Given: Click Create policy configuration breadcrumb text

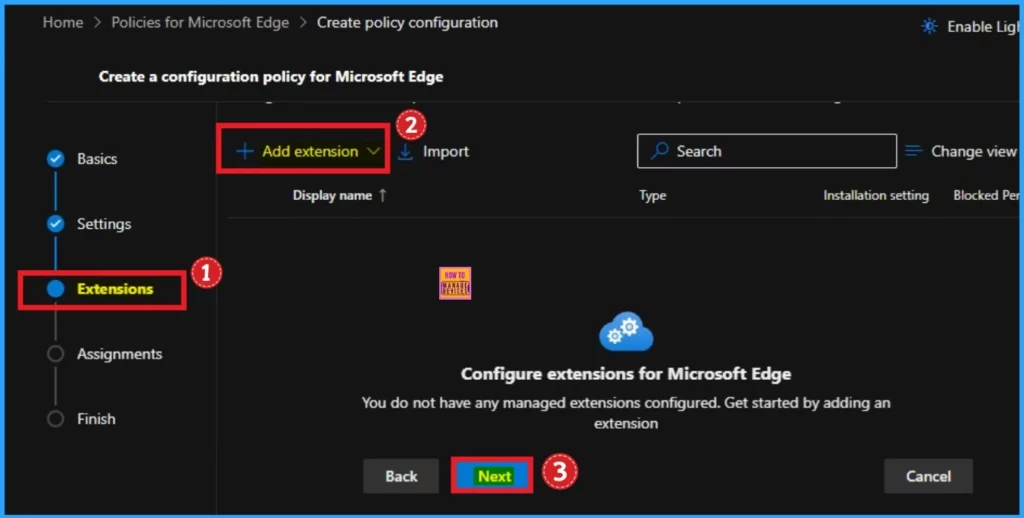Looking at the screenshot, I should [407, 22].
